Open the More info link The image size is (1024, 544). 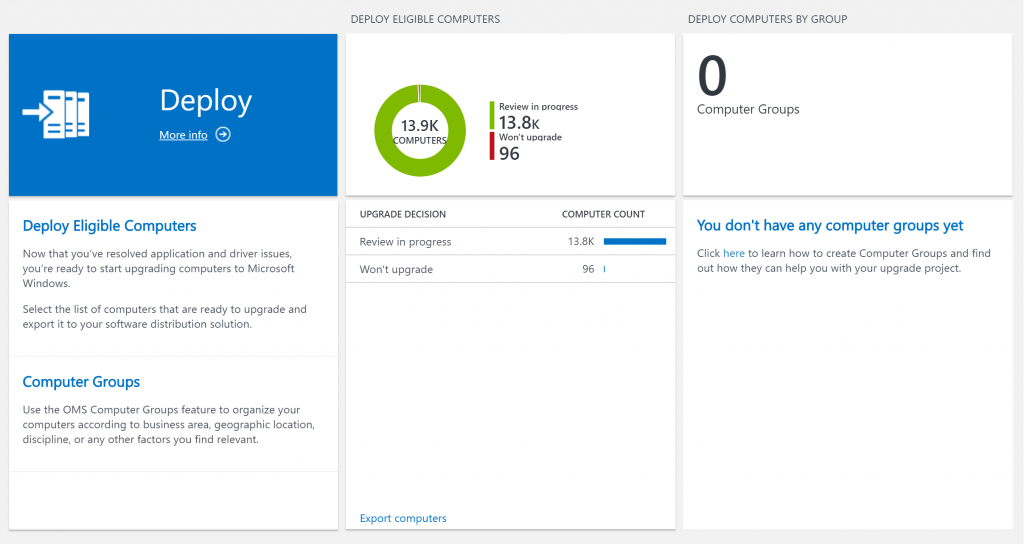(183, 135)
